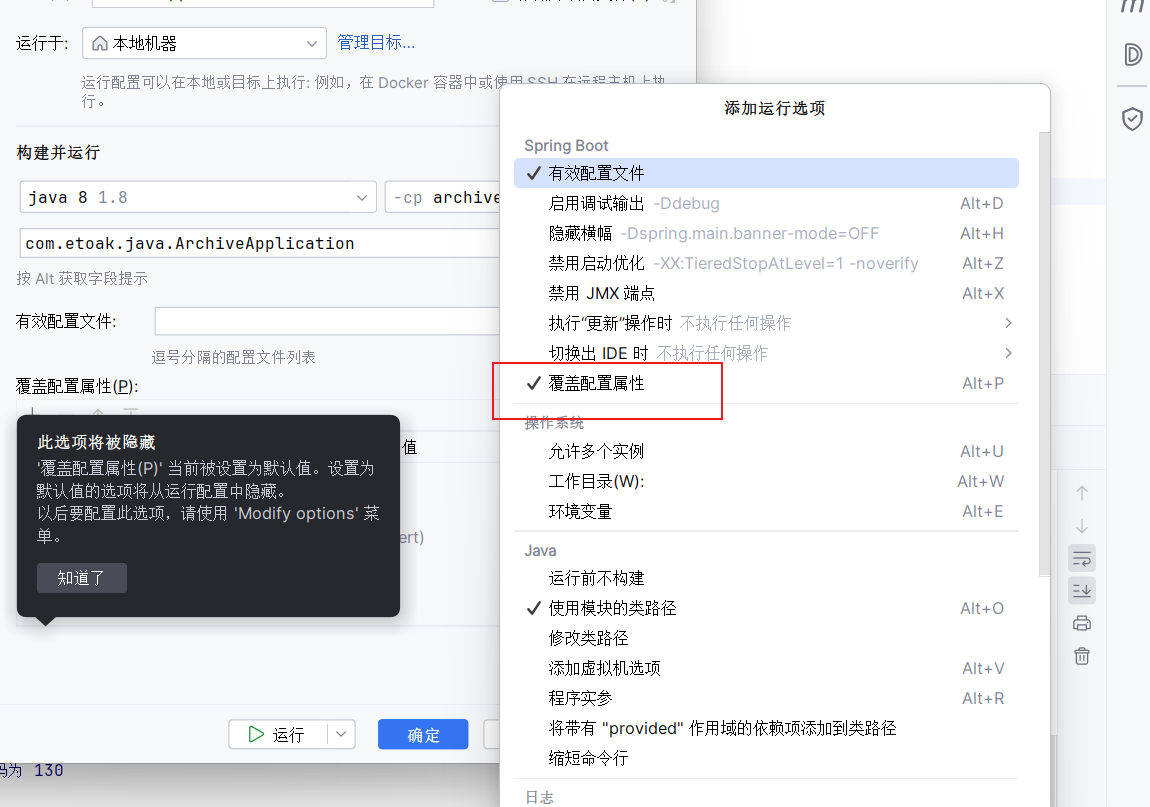Enable 隐藏横幅 option
The height and width of the screenshot is (807, 1150).
coord(766,233)
